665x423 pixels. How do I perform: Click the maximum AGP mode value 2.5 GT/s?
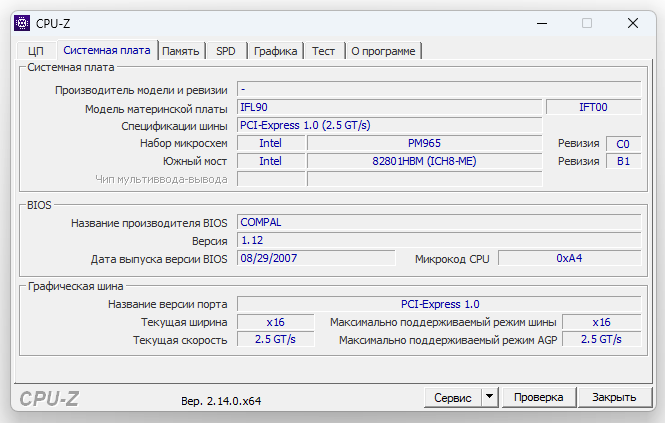coord(601,339)
